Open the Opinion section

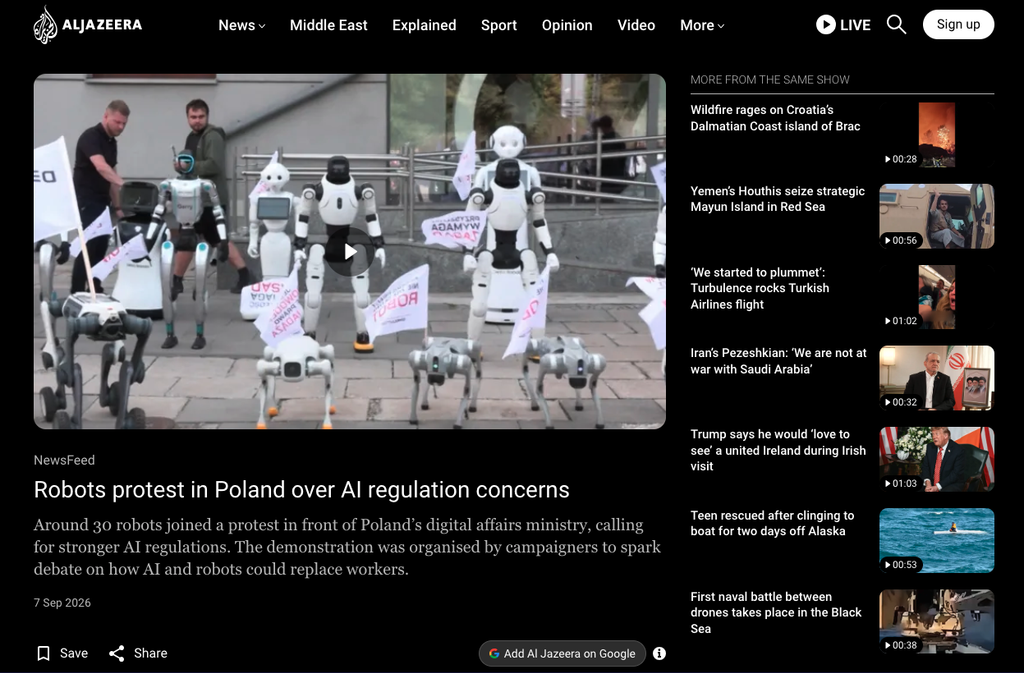click(x=567, y=25)
